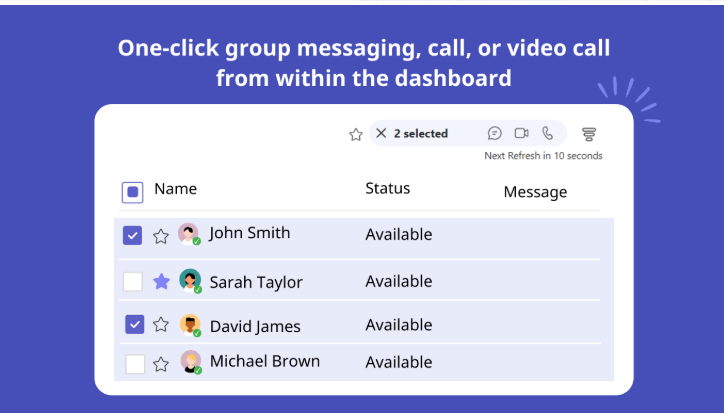724x413 pixels.
Task: Check Michael Brown's checkbox
Action: [x=135, y=364]
